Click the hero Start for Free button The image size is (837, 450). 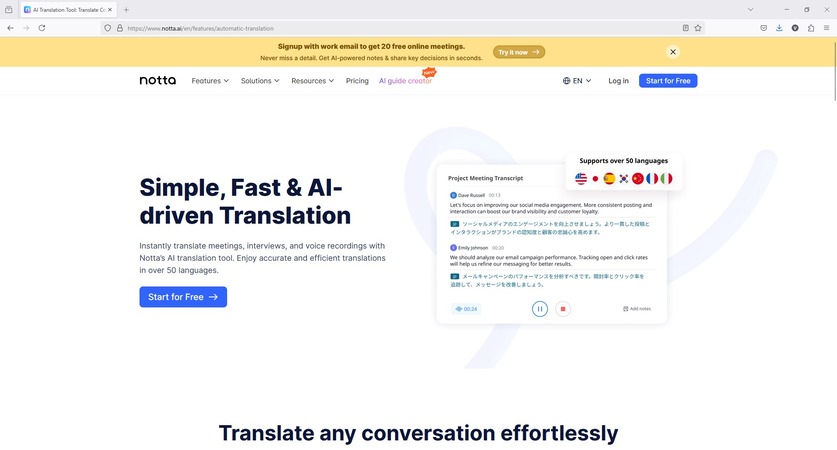pos(183,297)
